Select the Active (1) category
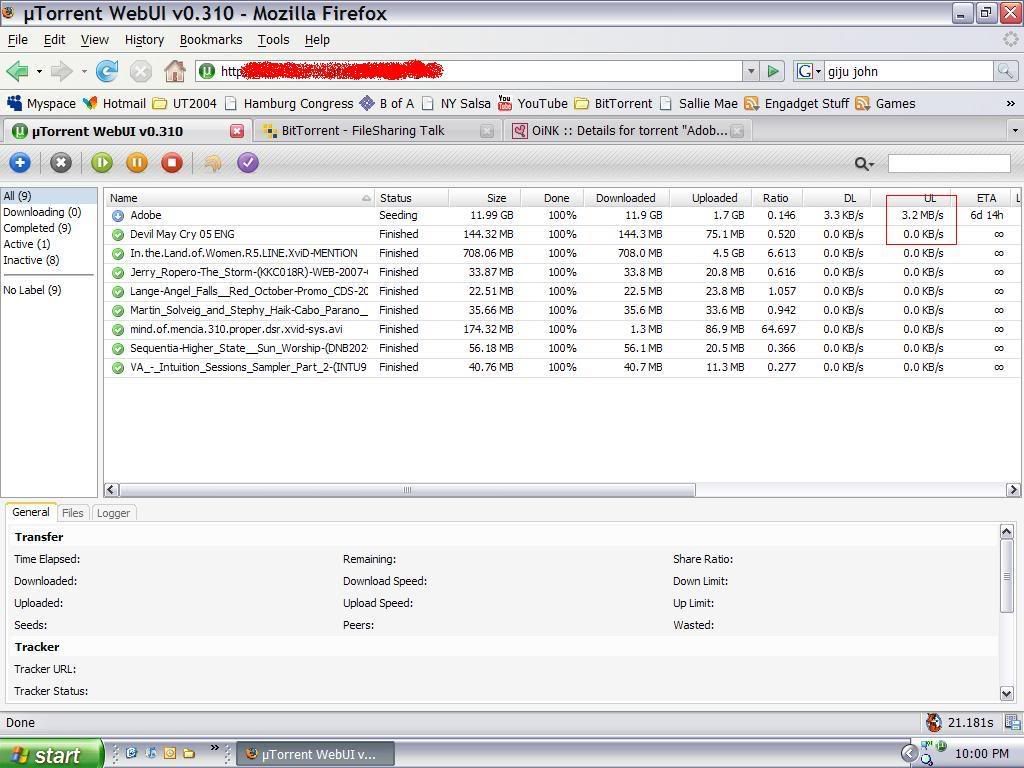1024x768 pixels. pyautogui.click(x=27, y=244)
